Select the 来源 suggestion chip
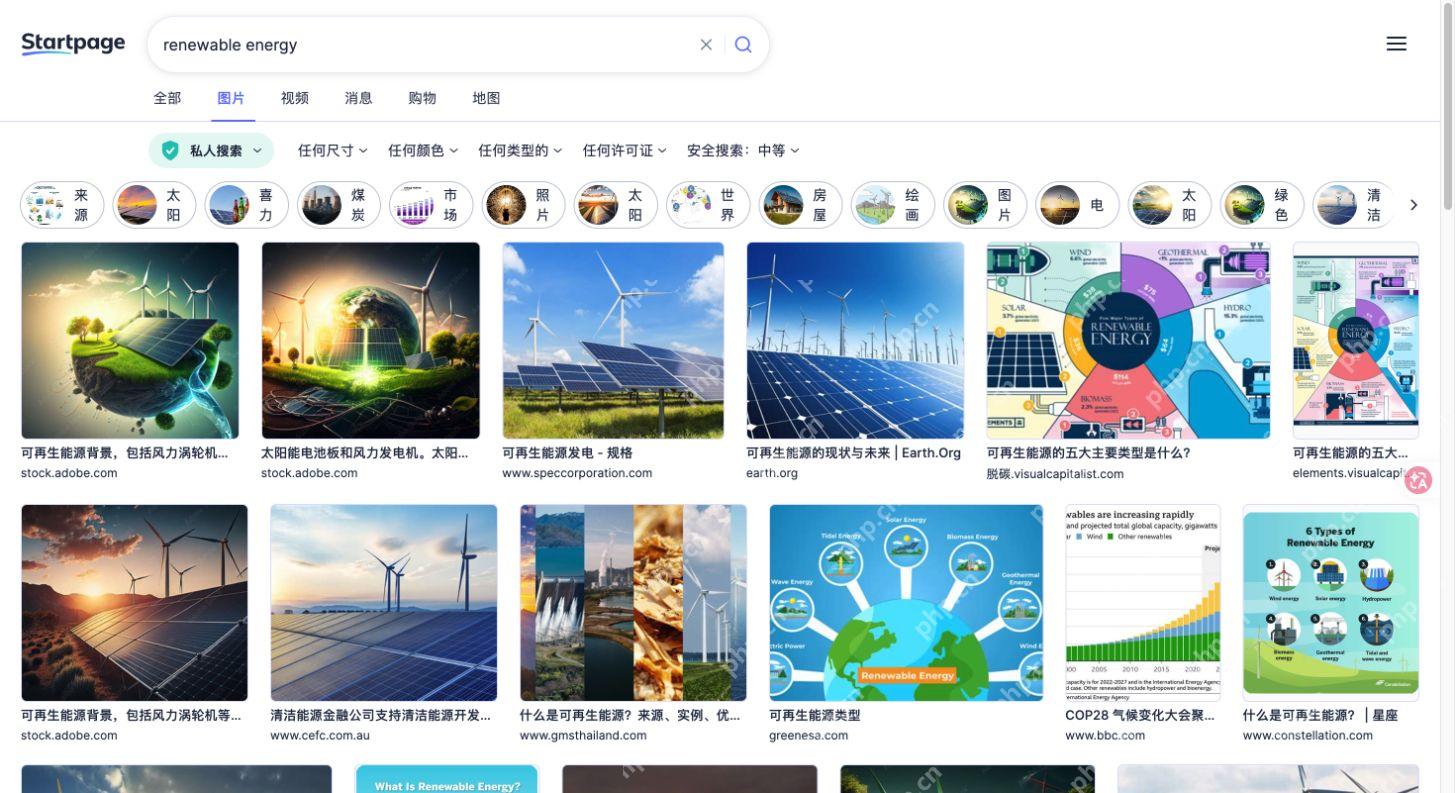Screen dimensions: 1455x793 [x=62, y=205]
